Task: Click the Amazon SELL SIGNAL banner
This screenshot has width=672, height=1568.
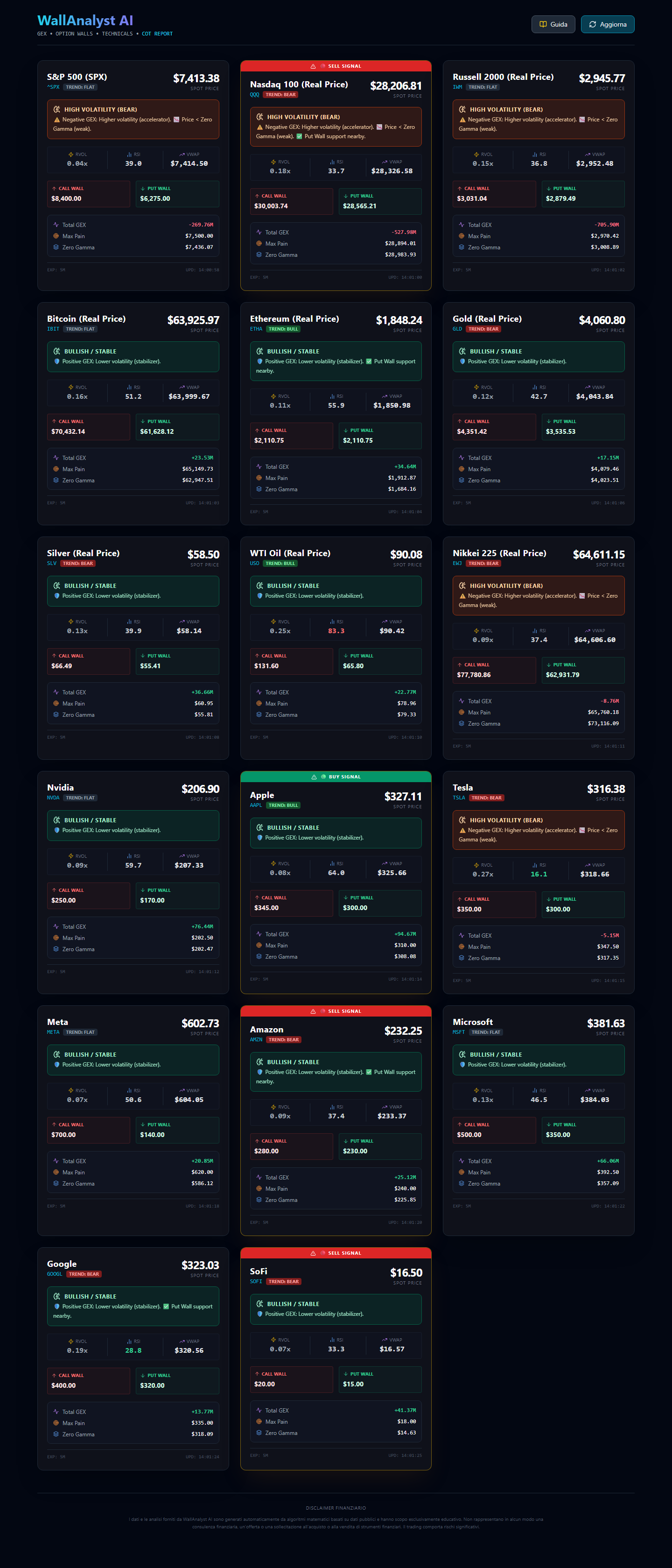Action: click(336, 1011)
